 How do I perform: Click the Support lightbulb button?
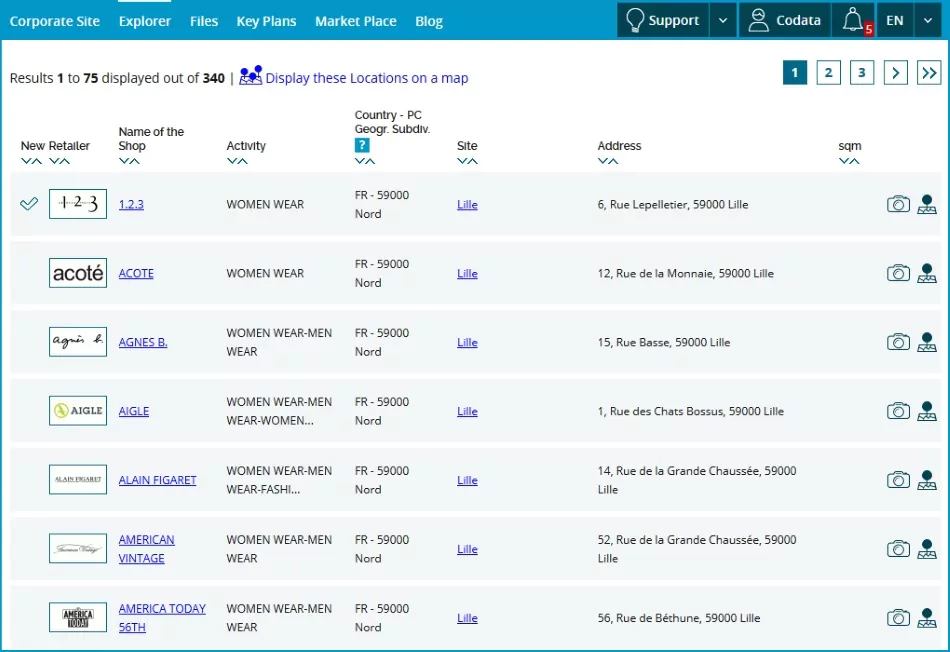tap(663, 21)
